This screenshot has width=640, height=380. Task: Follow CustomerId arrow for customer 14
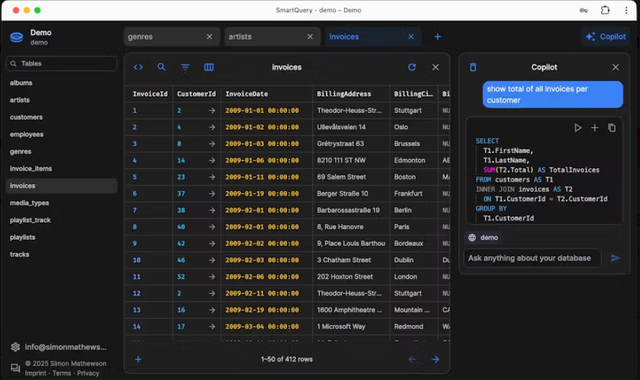click(x=211, y=160)
